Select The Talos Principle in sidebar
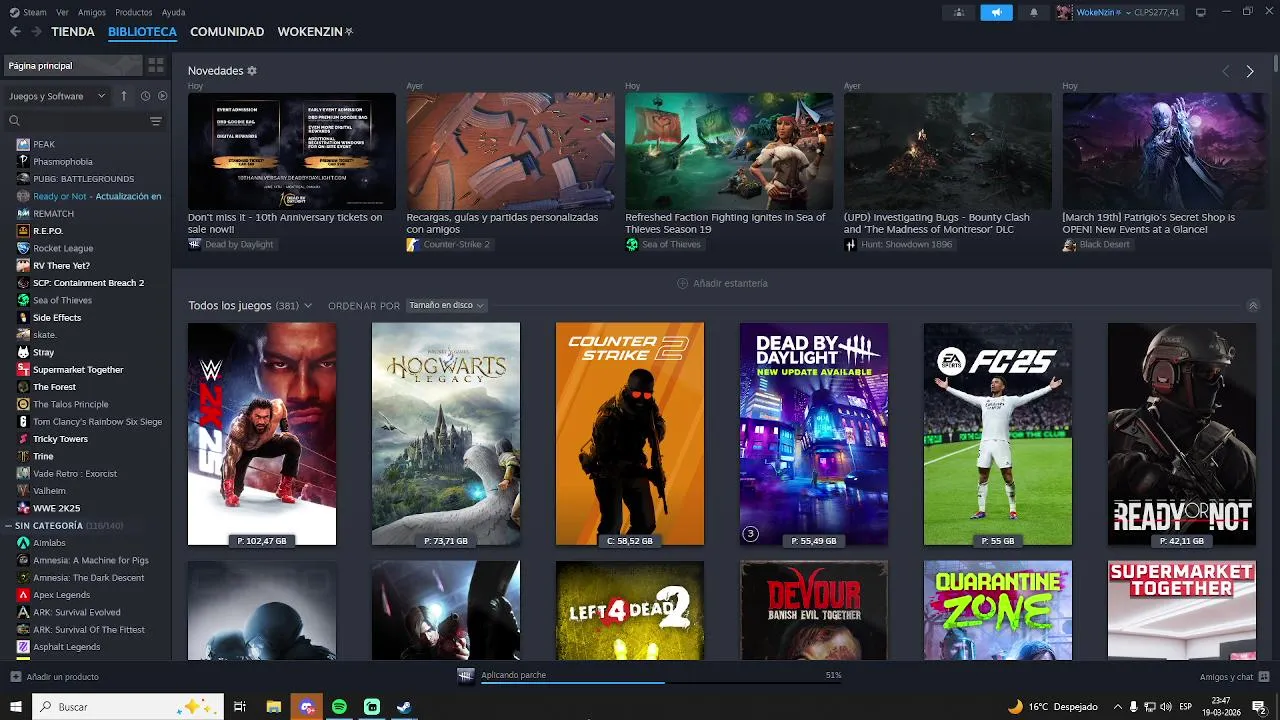Viewport: 1280px width, 720px height. pos(70,404)
